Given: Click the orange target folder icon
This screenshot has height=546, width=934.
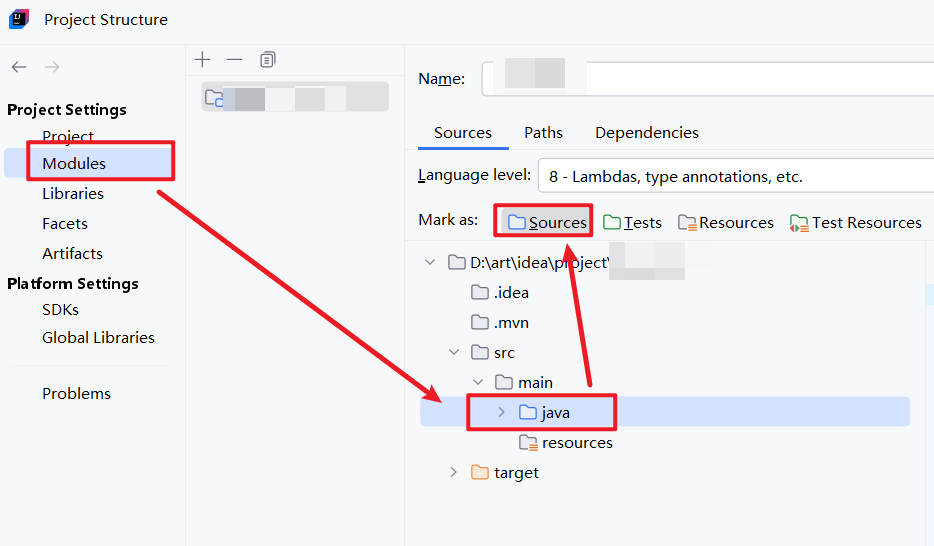Looking at the screenshot, I should click(x=480, y=472).
